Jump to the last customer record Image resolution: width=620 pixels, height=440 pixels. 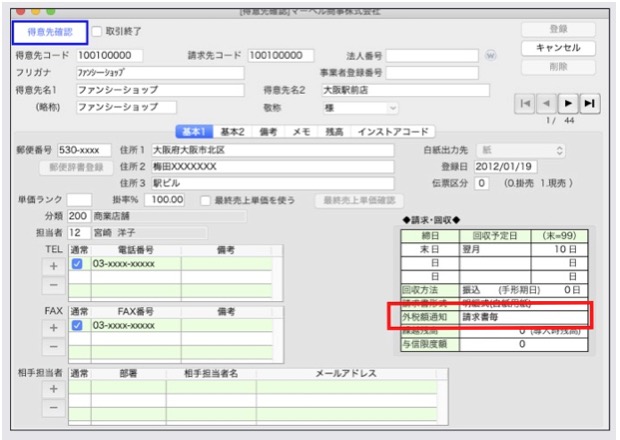click(x=590, y=103)
